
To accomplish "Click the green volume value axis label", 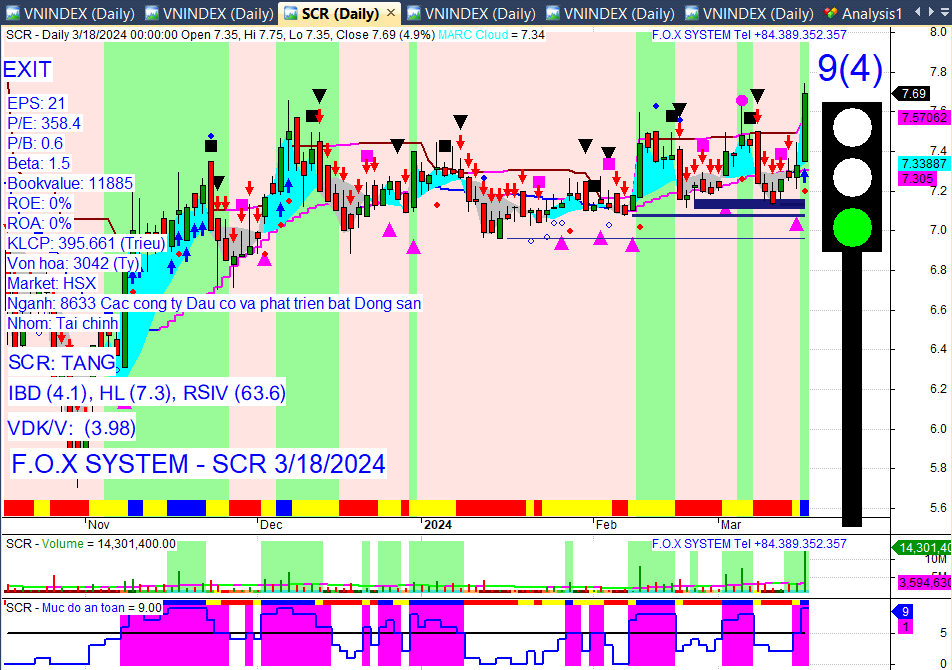I will pyautogui.click(x=923, y=548).
